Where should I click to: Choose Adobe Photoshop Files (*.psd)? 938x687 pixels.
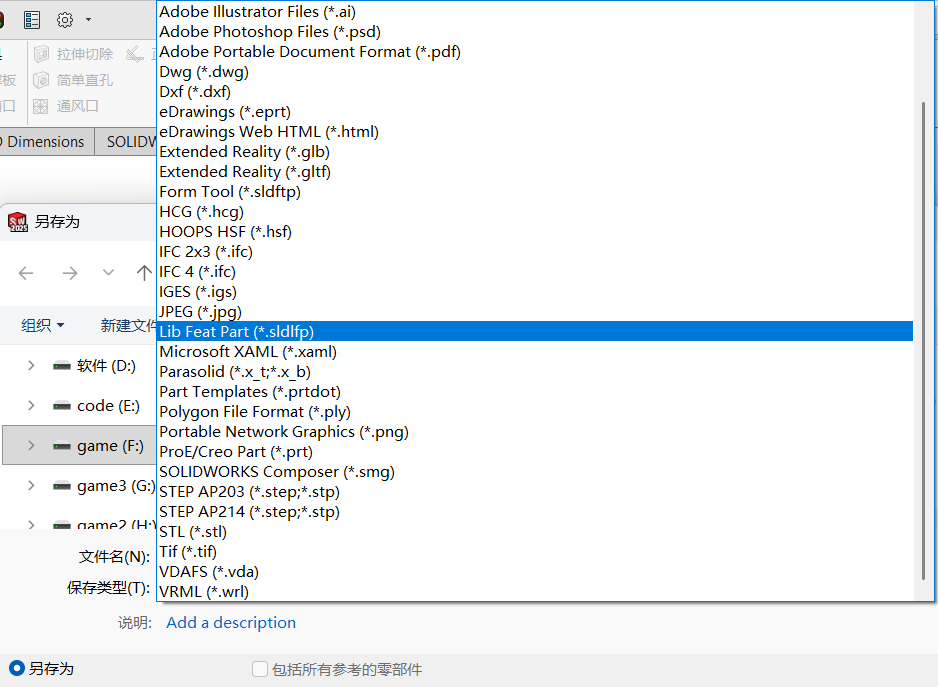point(534,32)
